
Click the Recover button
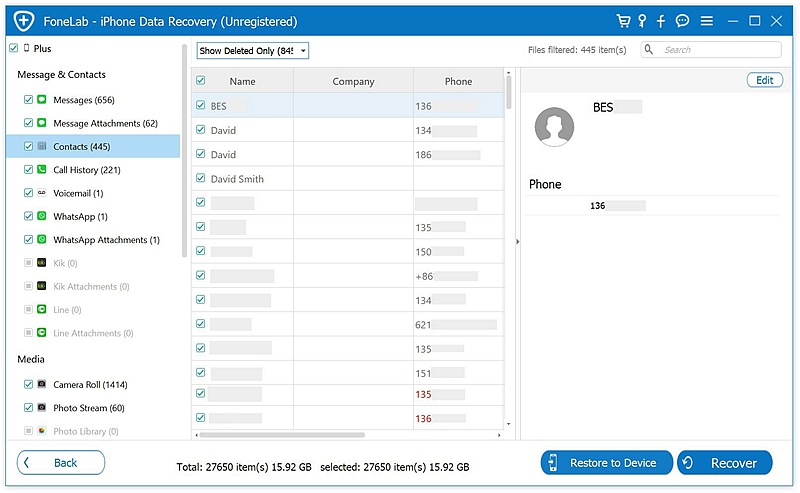(x=724, y=462)
